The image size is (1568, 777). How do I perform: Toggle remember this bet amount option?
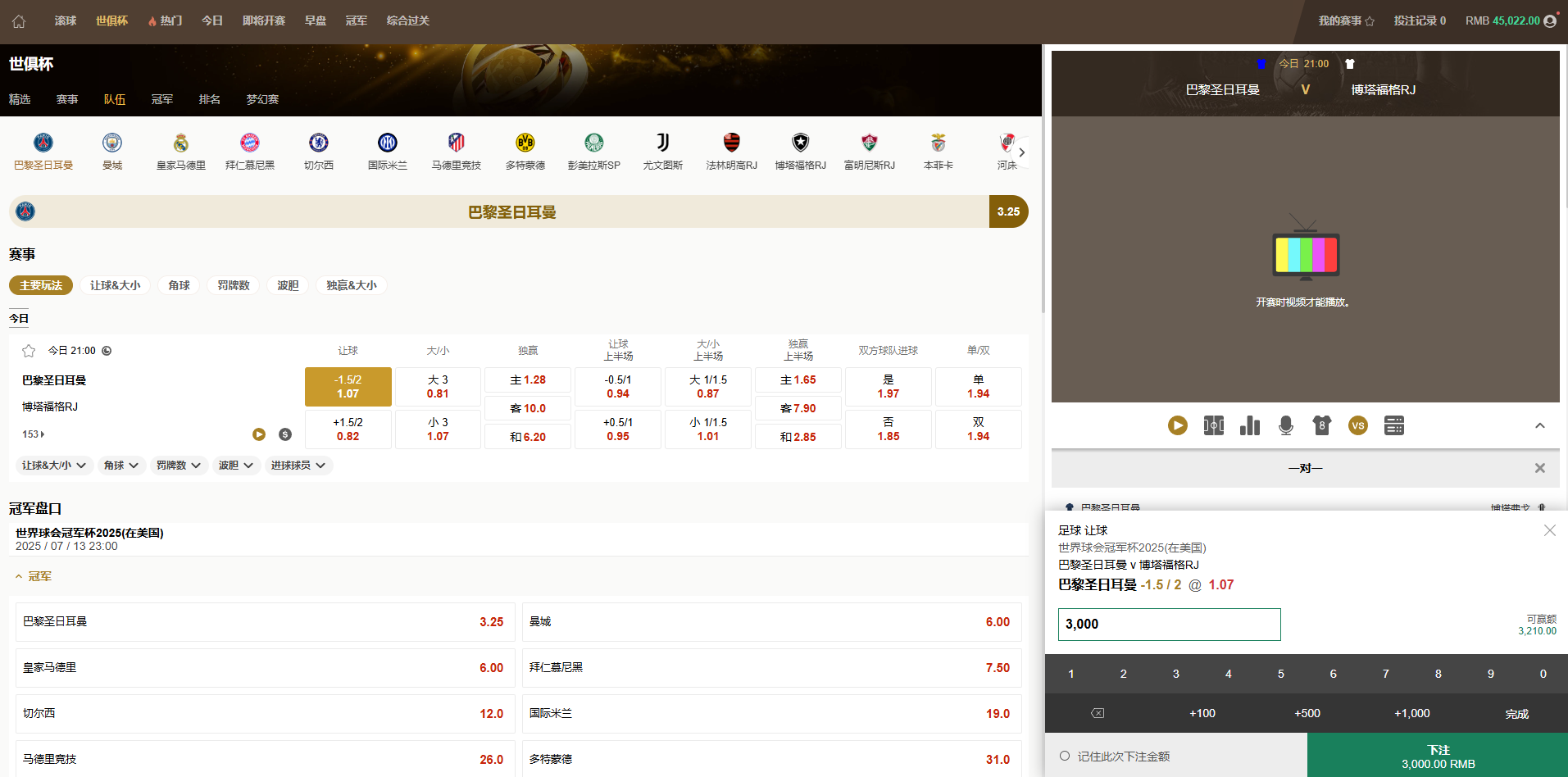(x=1065, y=756)
